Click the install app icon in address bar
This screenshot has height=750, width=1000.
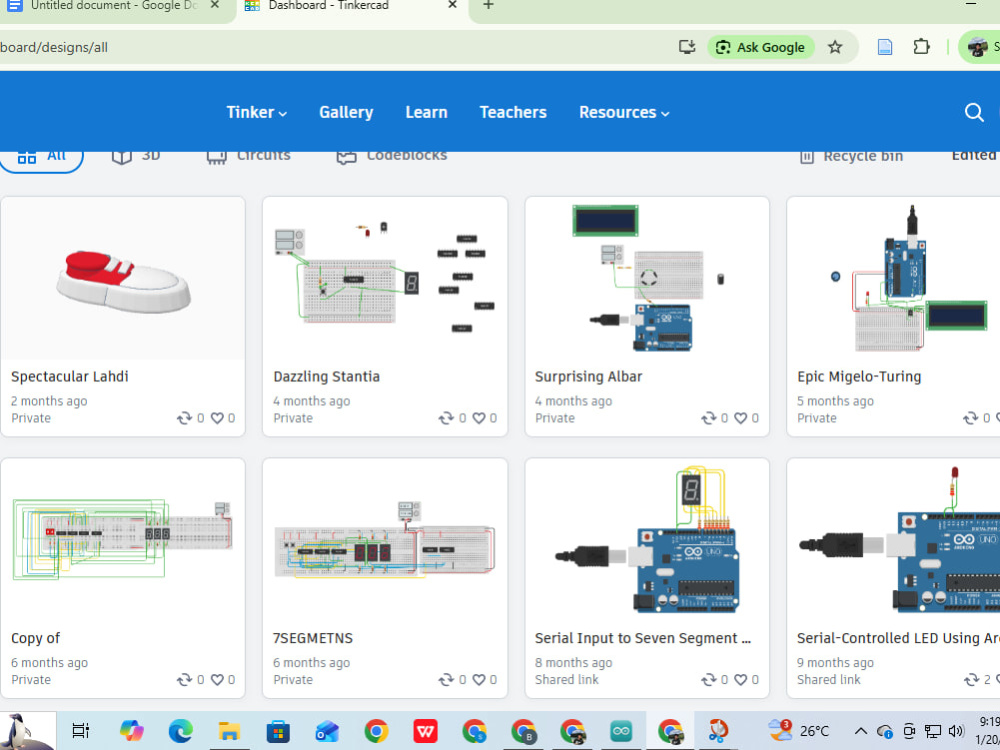687,47
